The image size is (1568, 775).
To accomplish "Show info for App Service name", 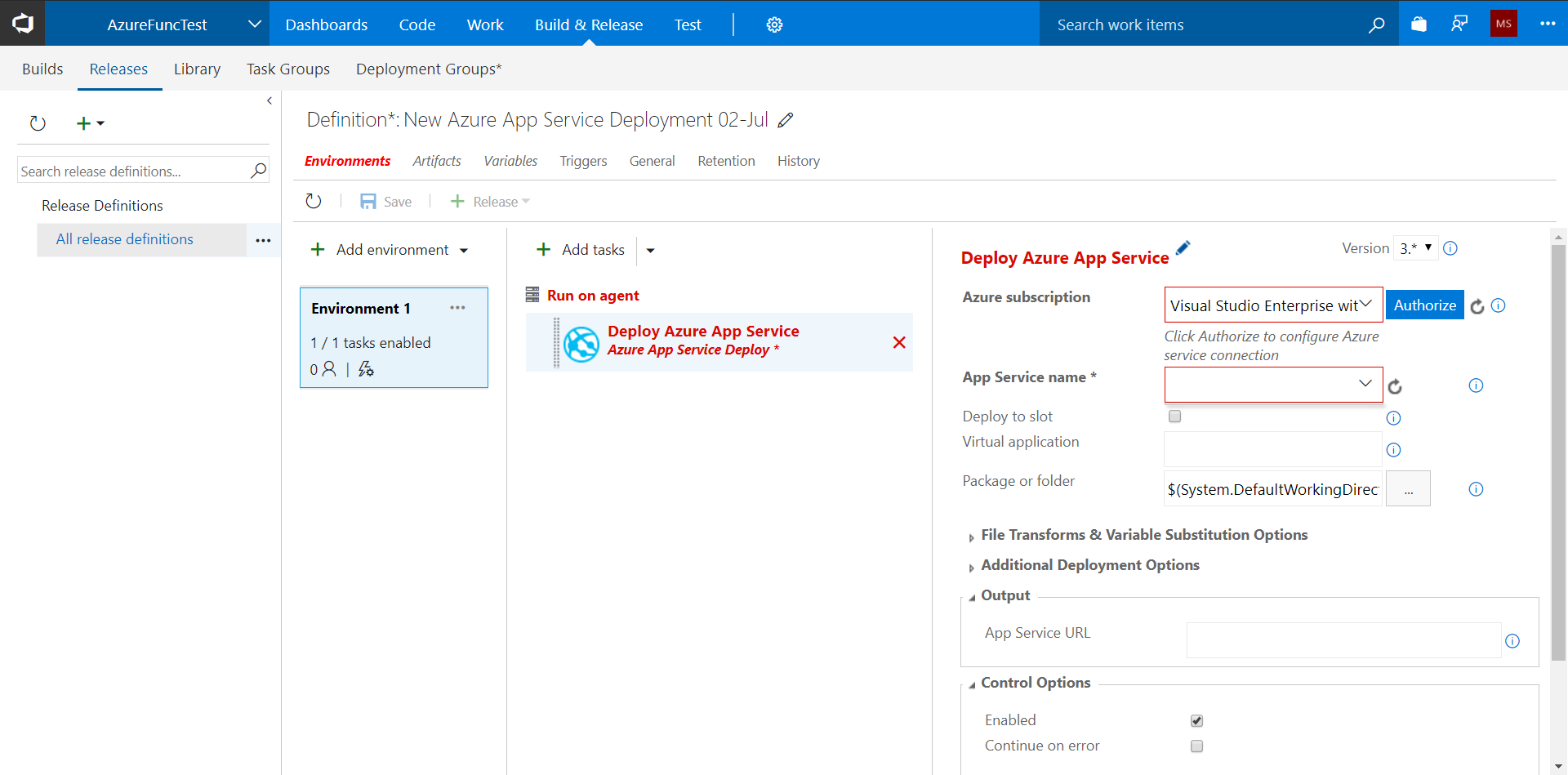I will [x=1476, y=385].
